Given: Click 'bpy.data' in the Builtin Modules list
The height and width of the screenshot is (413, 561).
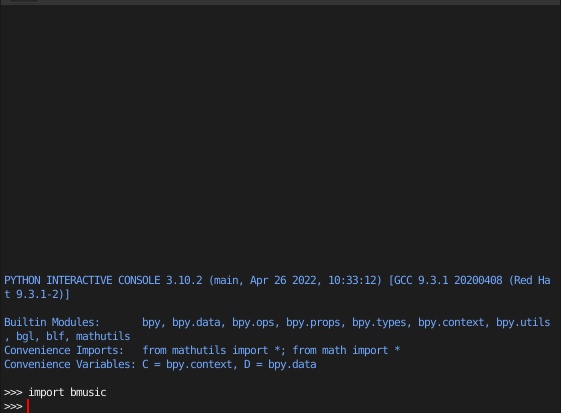Looking at the screenshot, I should point(196,322).
